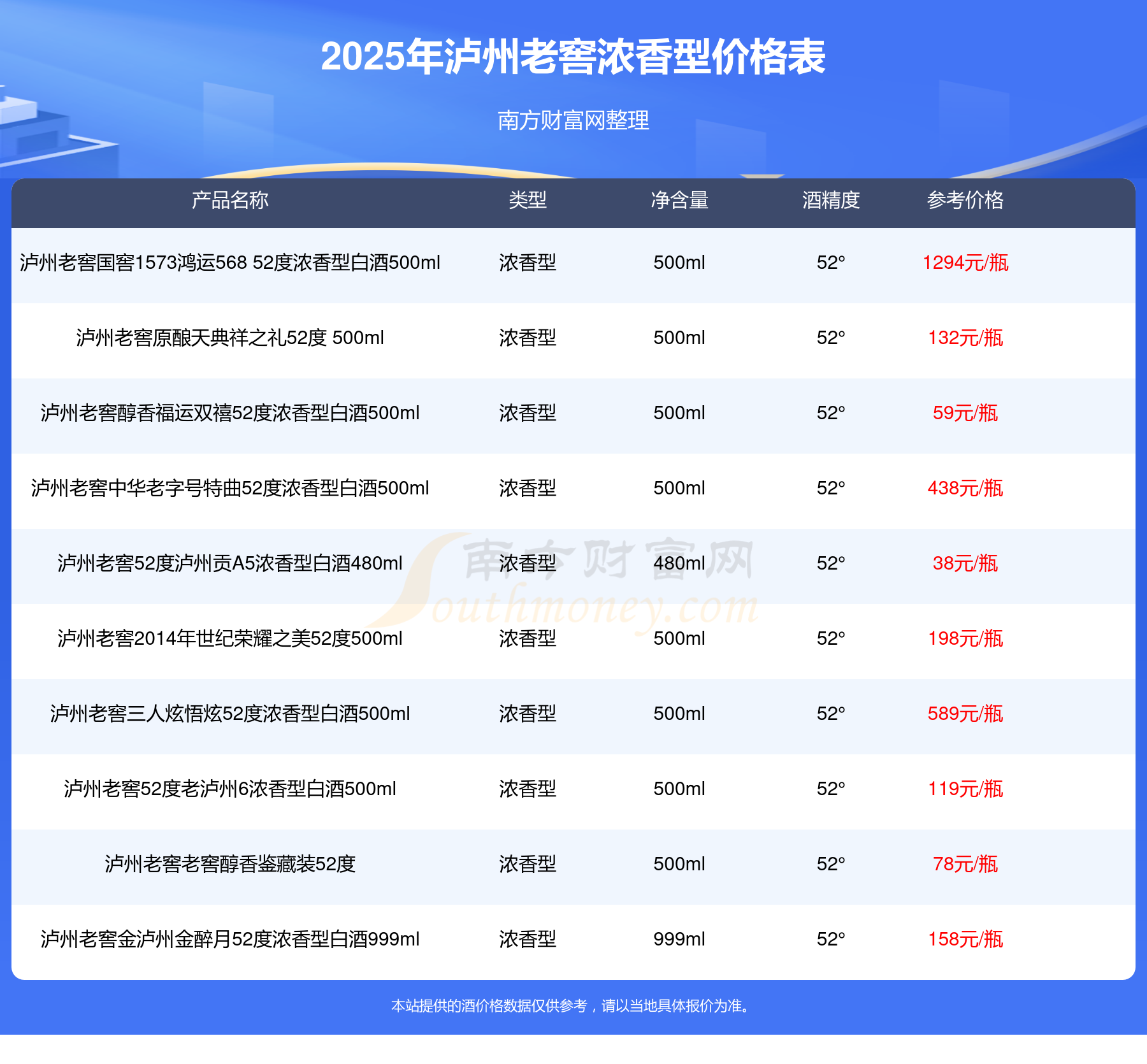Screen dimensions: 1147x1064
Task: Click price 198元/瓶
Action: click(965, 638)
